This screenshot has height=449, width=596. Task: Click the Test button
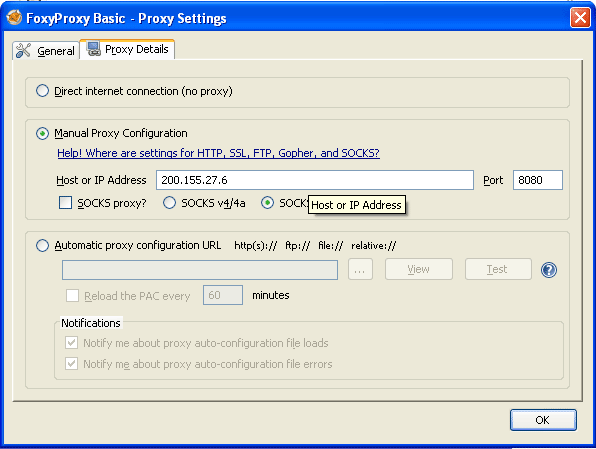pyautogui.click(x=498, y=269)
